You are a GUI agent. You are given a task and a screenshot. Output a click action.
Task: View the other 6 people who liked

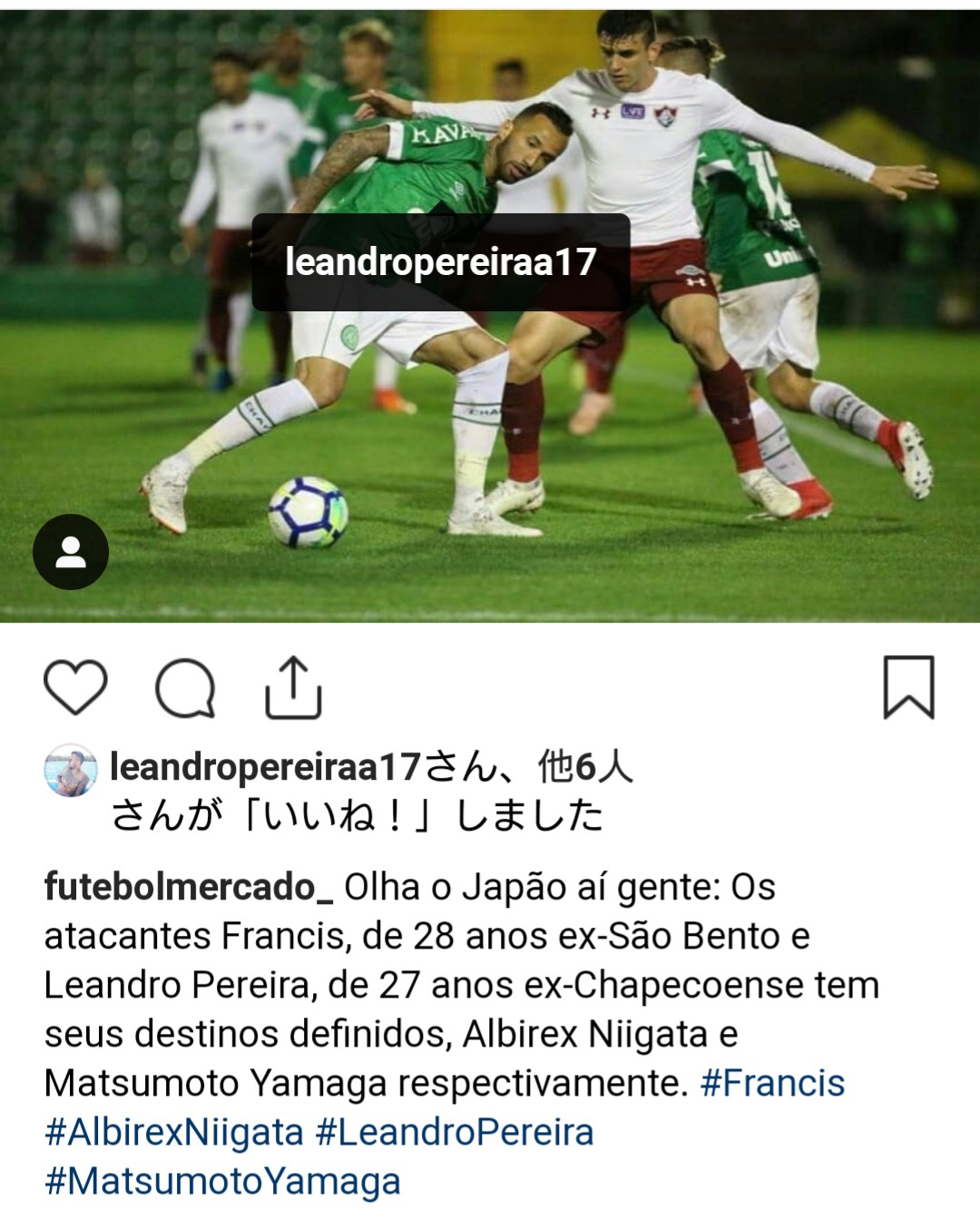[x=585, y=767]
